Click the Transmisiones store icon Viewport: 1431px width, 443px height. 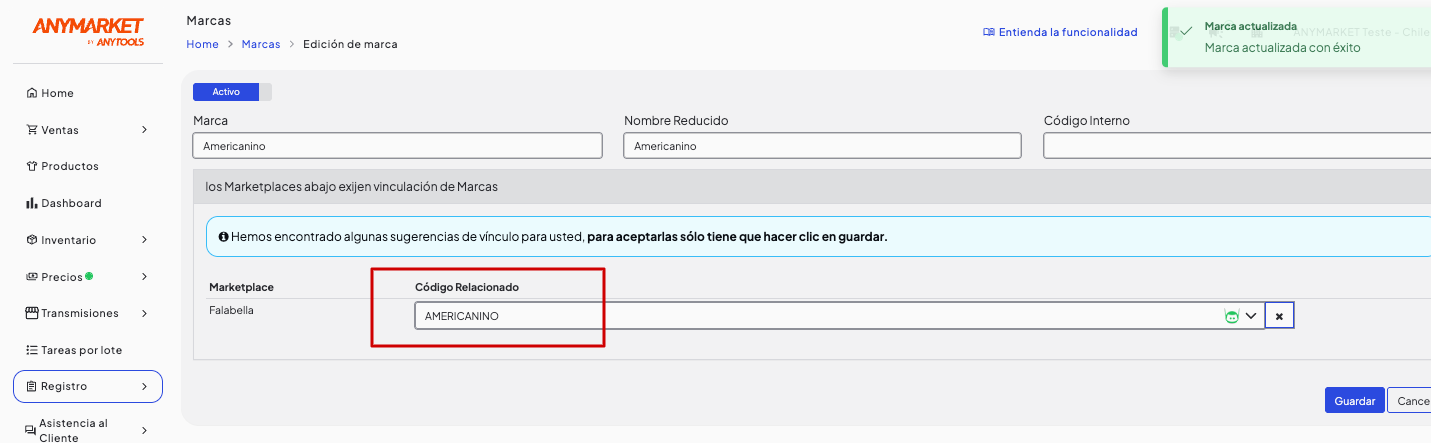tap(32, 313)
